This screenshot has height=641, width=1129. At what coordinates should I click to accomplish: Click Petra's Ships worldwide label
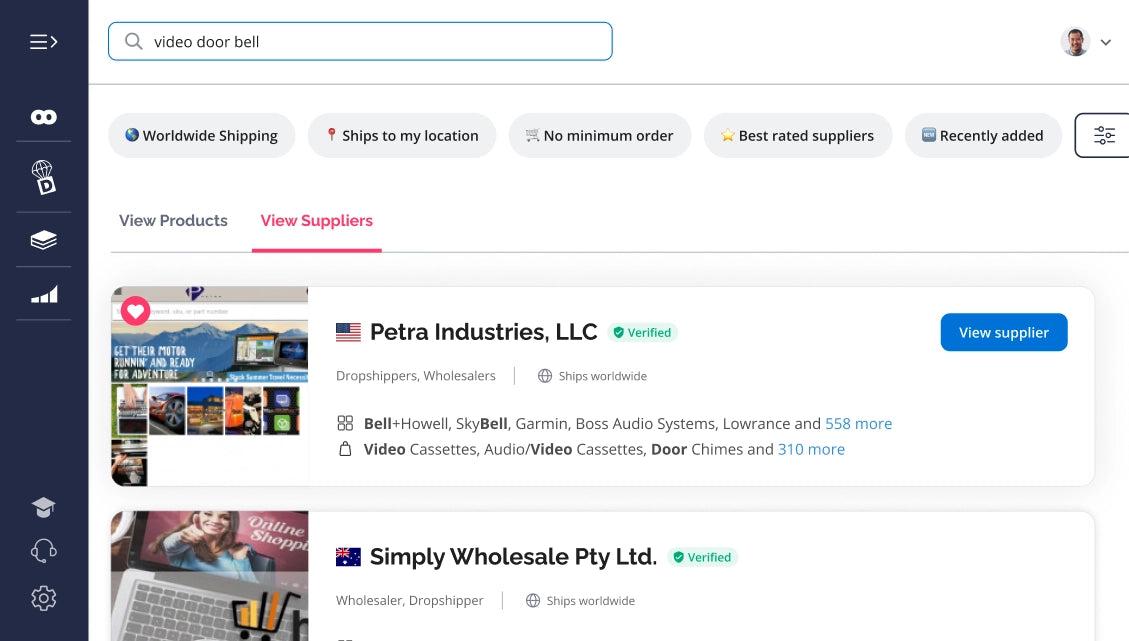point(603,376)
